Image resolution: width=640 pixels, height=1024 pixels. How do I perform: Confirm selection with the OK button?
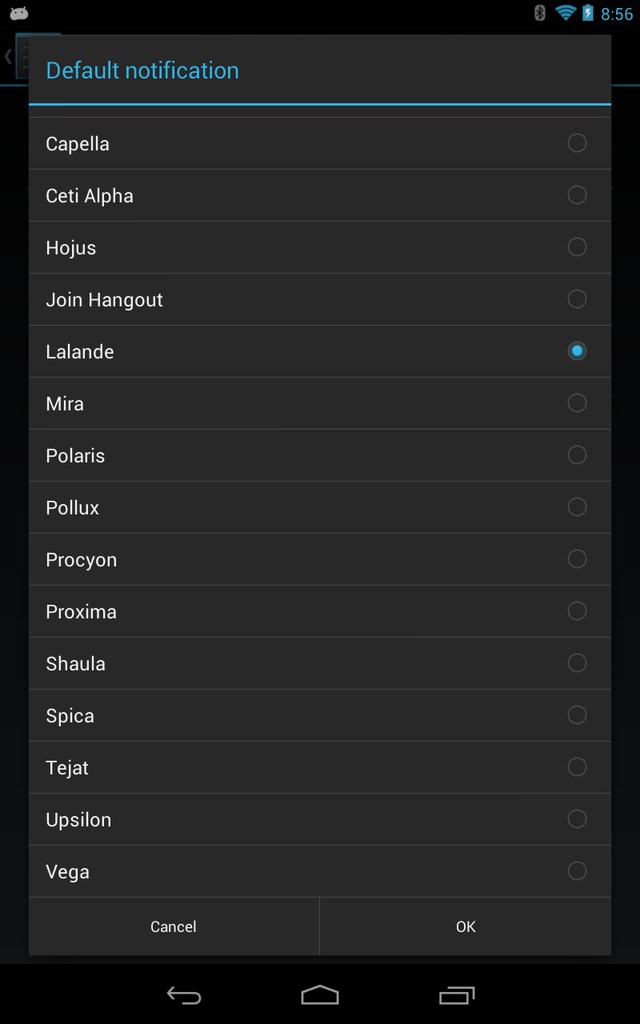coord(466,926)
